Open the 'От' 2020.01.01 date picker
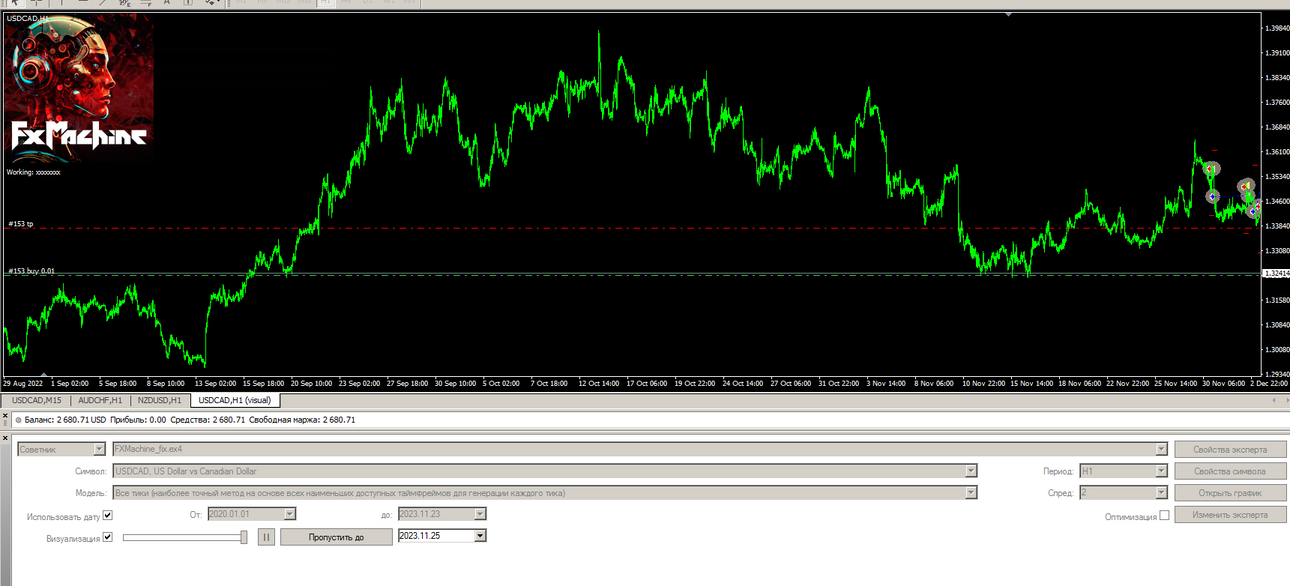Image resolution: width=1290 pixels, height=586 pixels. (x=290, y=514)
